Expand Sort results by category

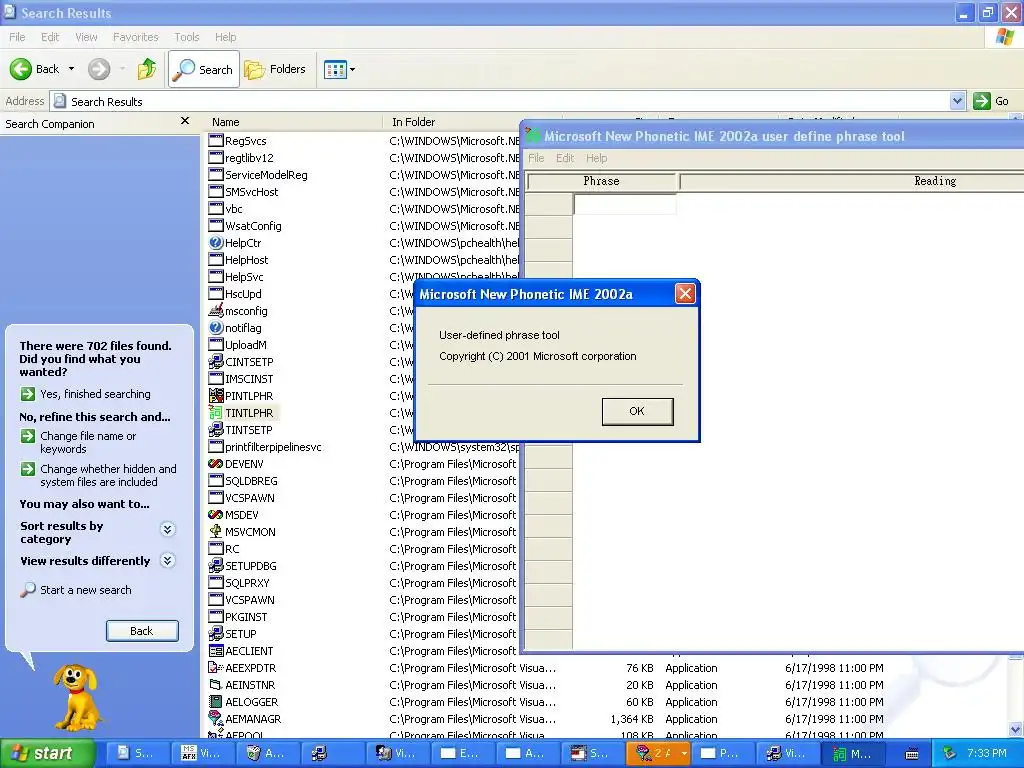[x=168, y=529]
